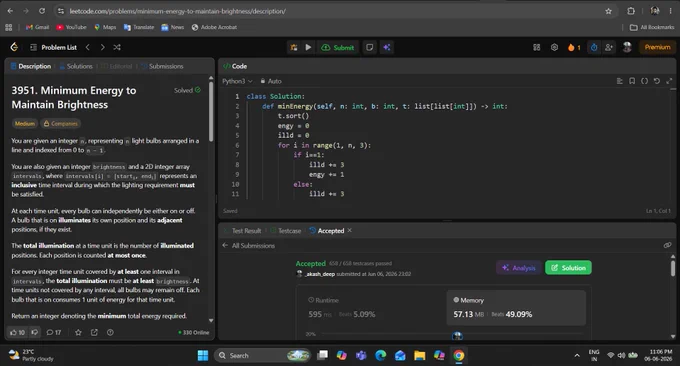Copy the submission link icon

667,245
